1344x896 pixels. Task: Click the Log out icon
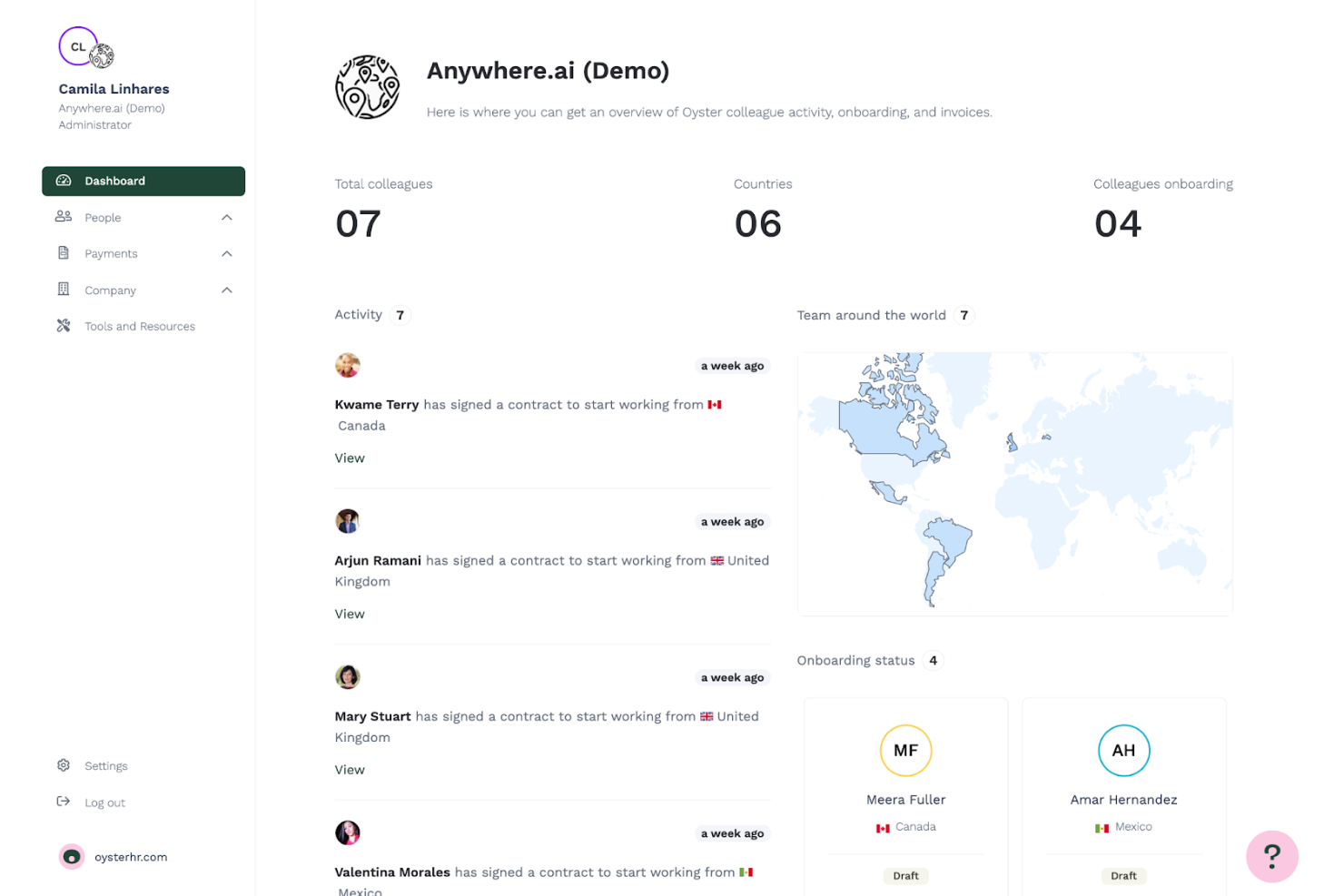pyautogui.click(x=63, y=802)
